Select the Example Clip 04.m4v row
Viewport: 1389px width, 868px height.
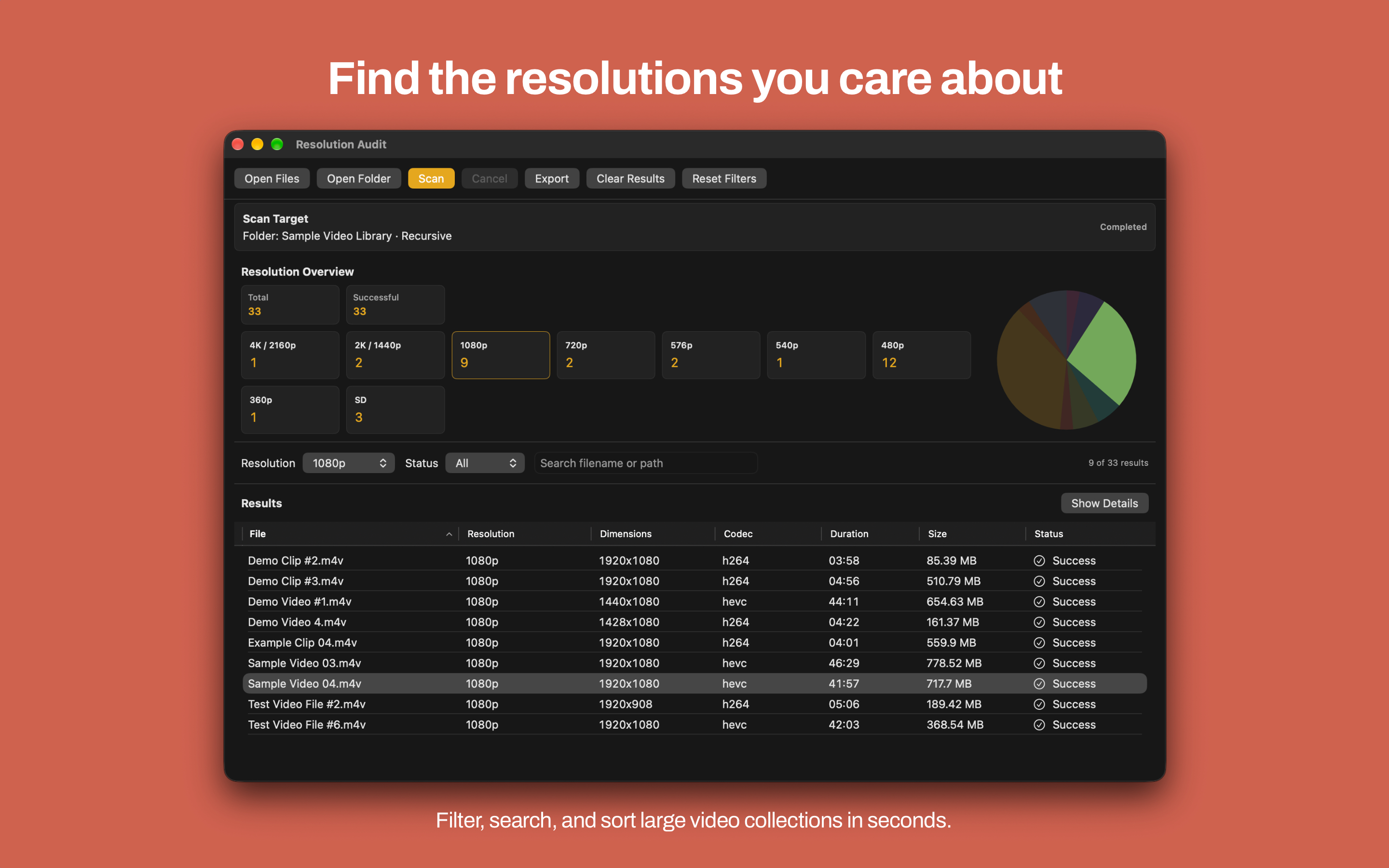[694, 642]
